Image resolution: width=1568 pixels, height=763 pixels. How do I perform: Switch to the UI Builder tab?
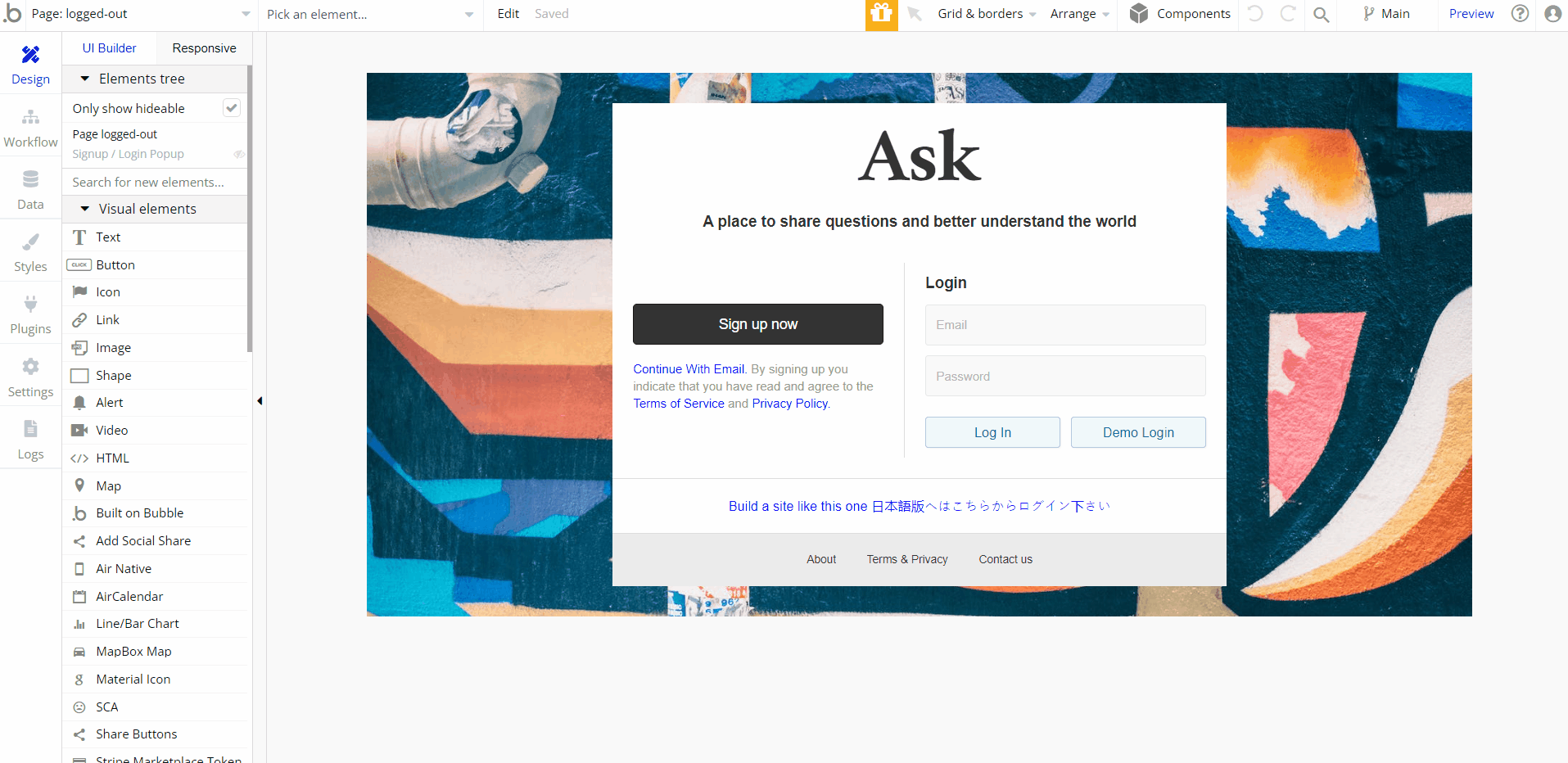[x=109, y=48]
